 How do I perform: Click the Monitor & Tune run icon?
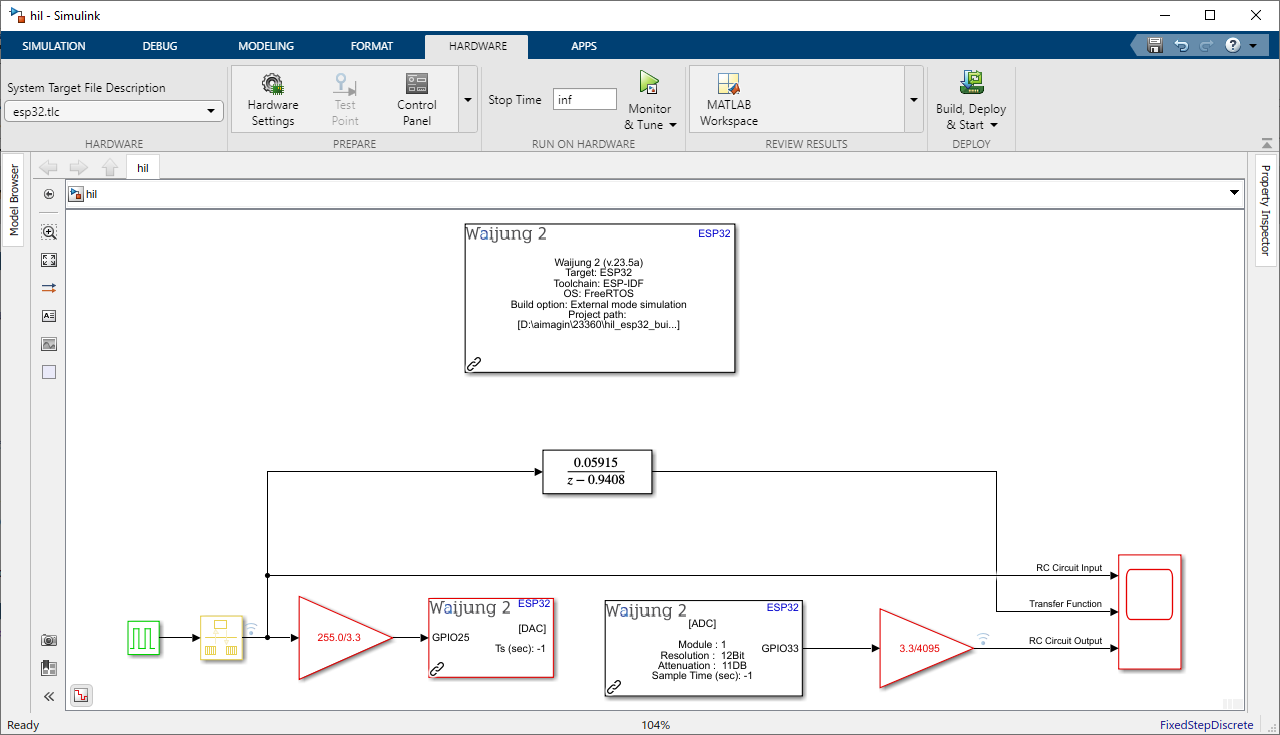pyautogui.click(x=649, y=84)
